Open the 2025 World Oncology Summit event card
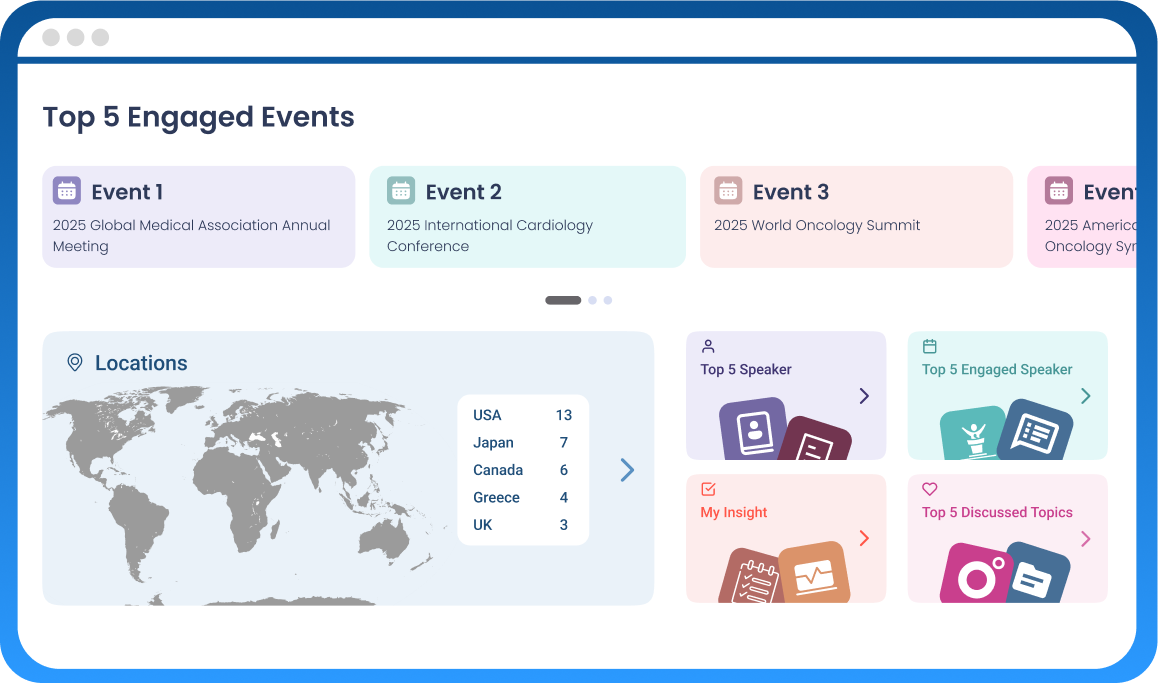The width and height of the screenshot is (1158, 683). click(856, 217)
